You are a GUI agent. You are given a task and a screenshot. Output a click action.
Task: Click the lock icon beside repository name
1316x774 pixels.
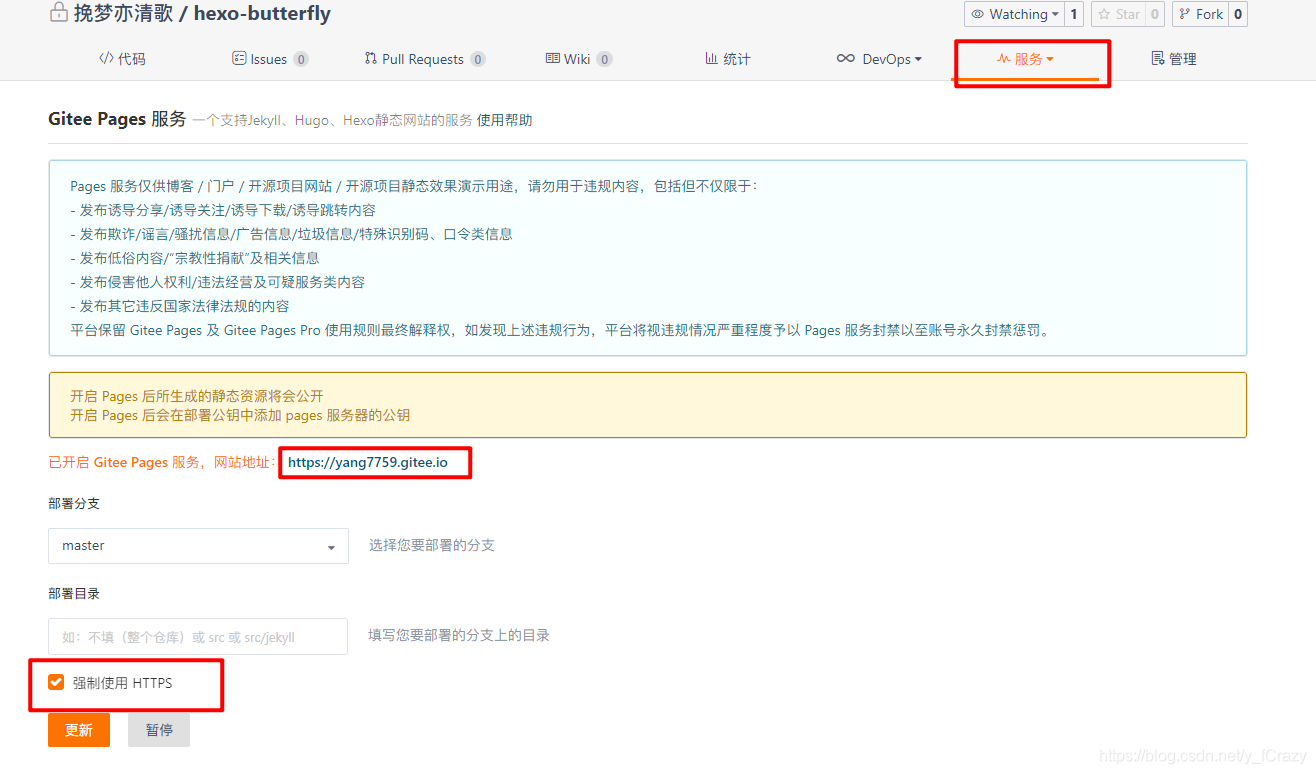pos(59,14)
